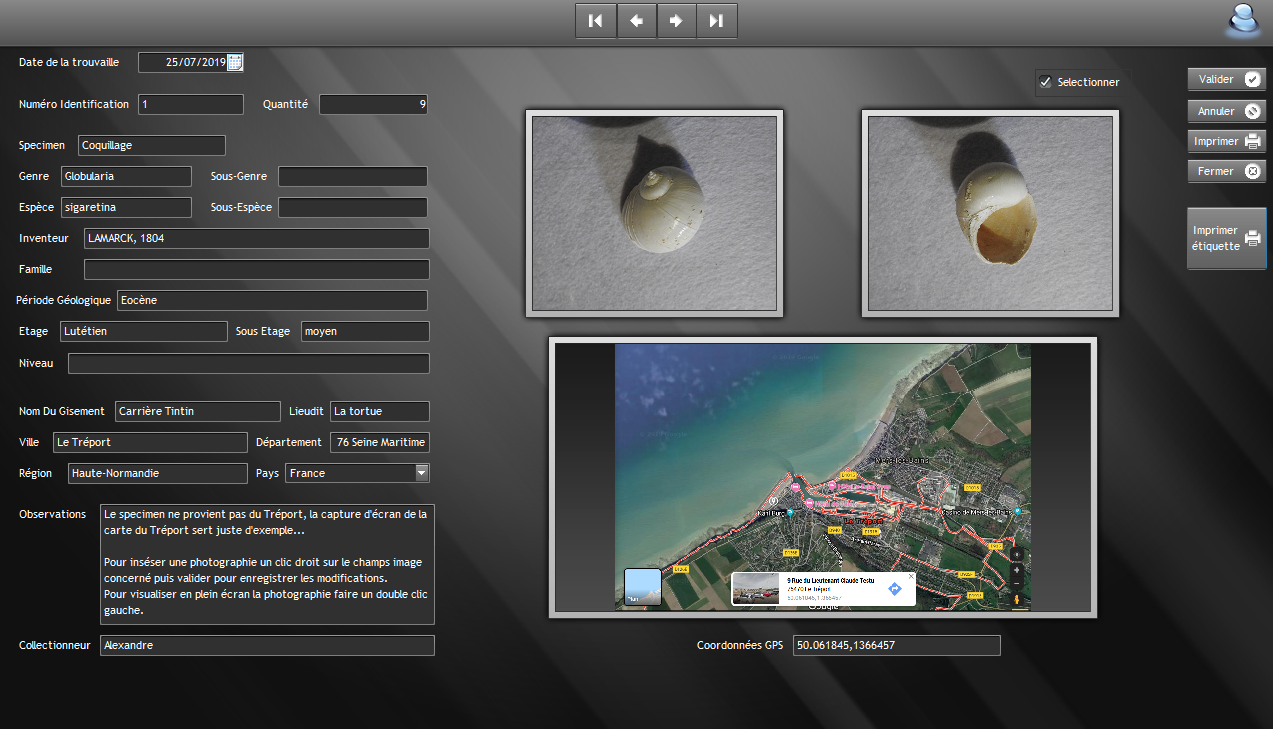Jump to the last record
1273x729 pixels.
point(716,21)
